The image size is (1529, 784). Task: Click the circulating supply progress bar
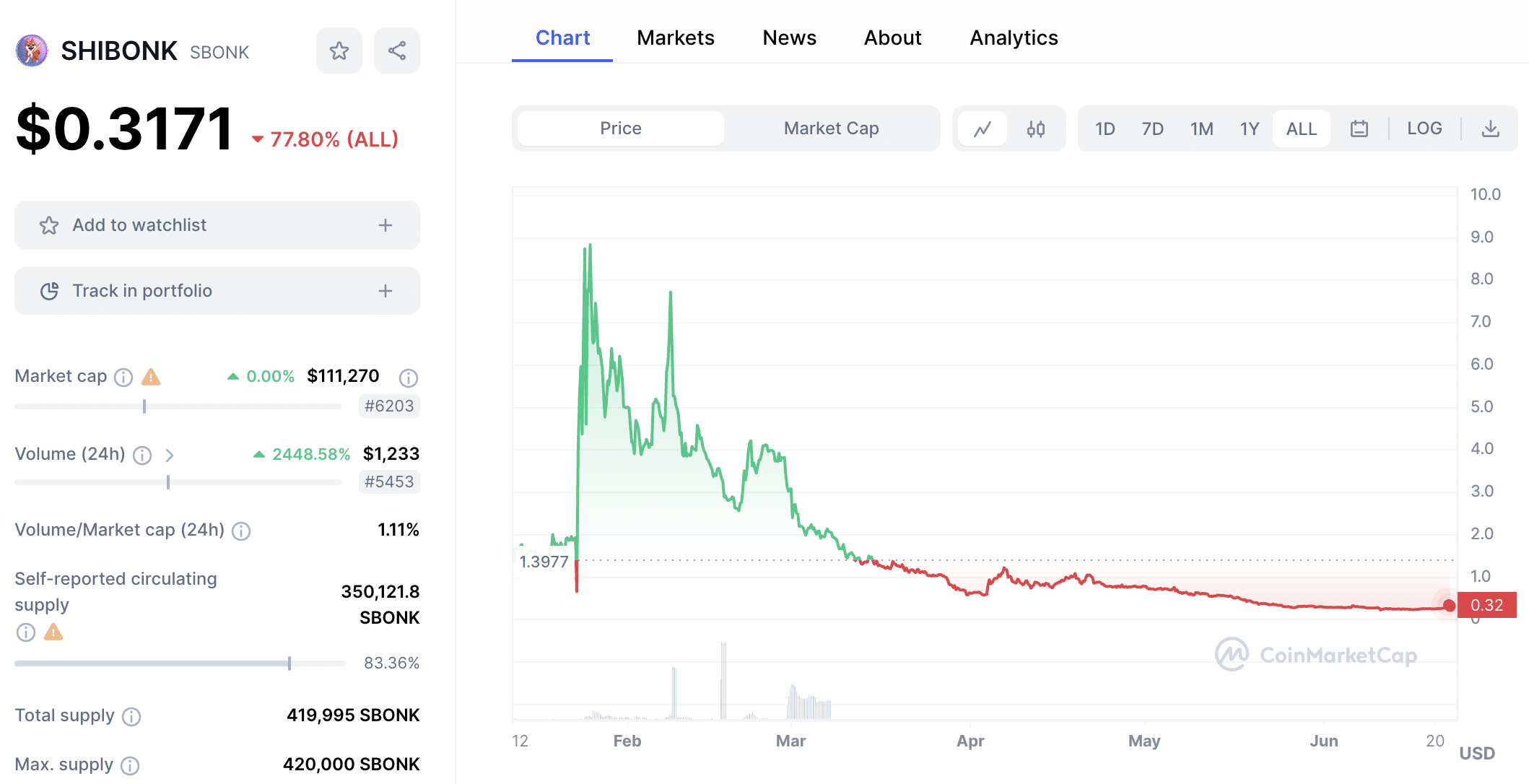(180, 663)
